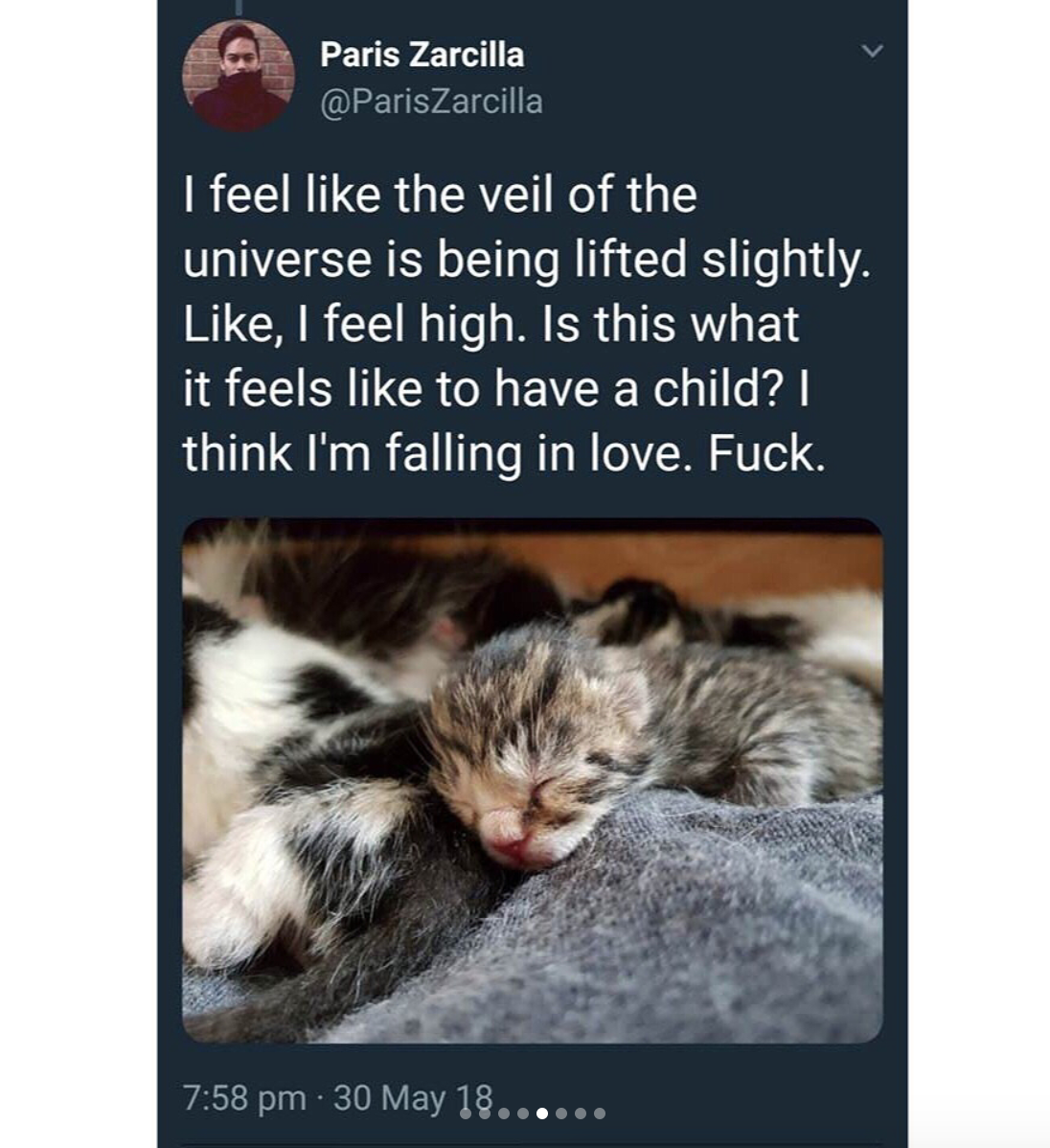Open the @ParisZarcilla handle link
Viewport: 1050px width, 1148px height.
pos(431,101)
